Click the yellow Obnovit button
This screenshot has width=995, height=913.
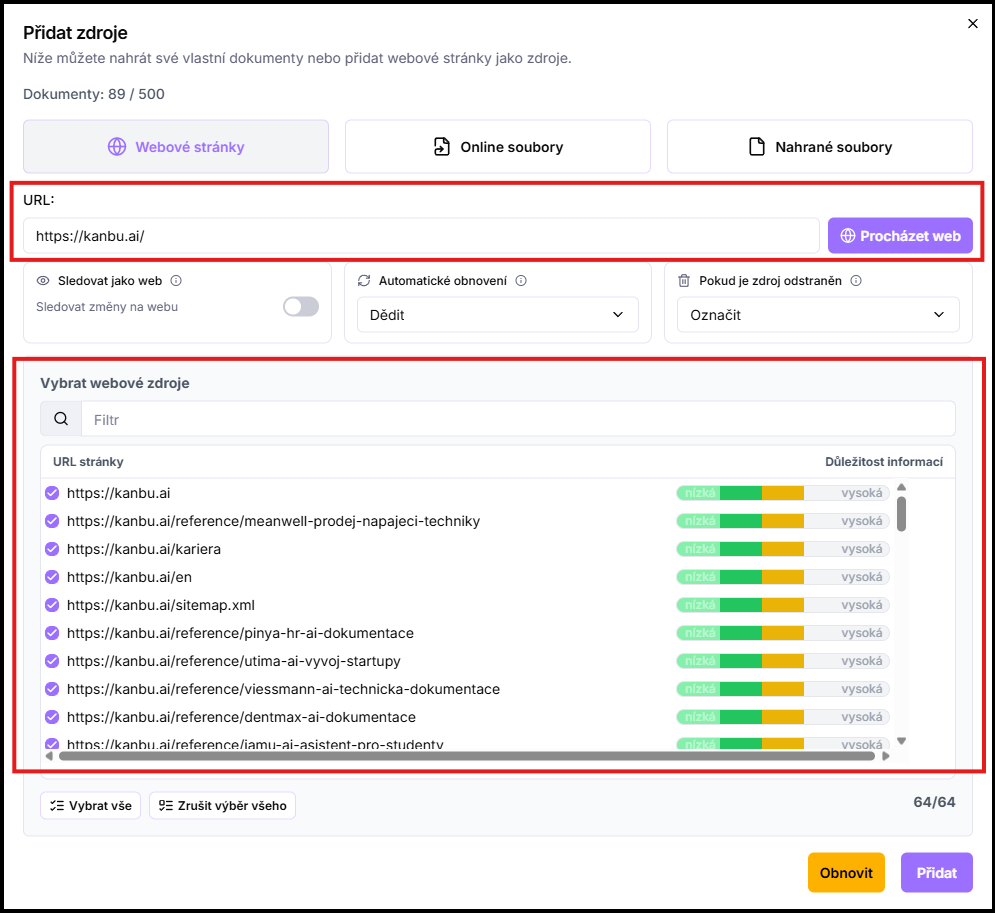pos(846,872)
